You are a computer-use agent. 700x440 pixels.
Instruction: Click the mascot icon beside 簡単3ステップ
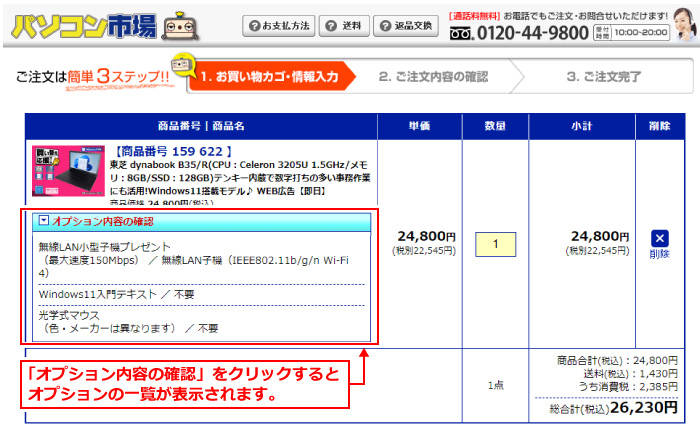pyautogui.click(x=181, y=67)
